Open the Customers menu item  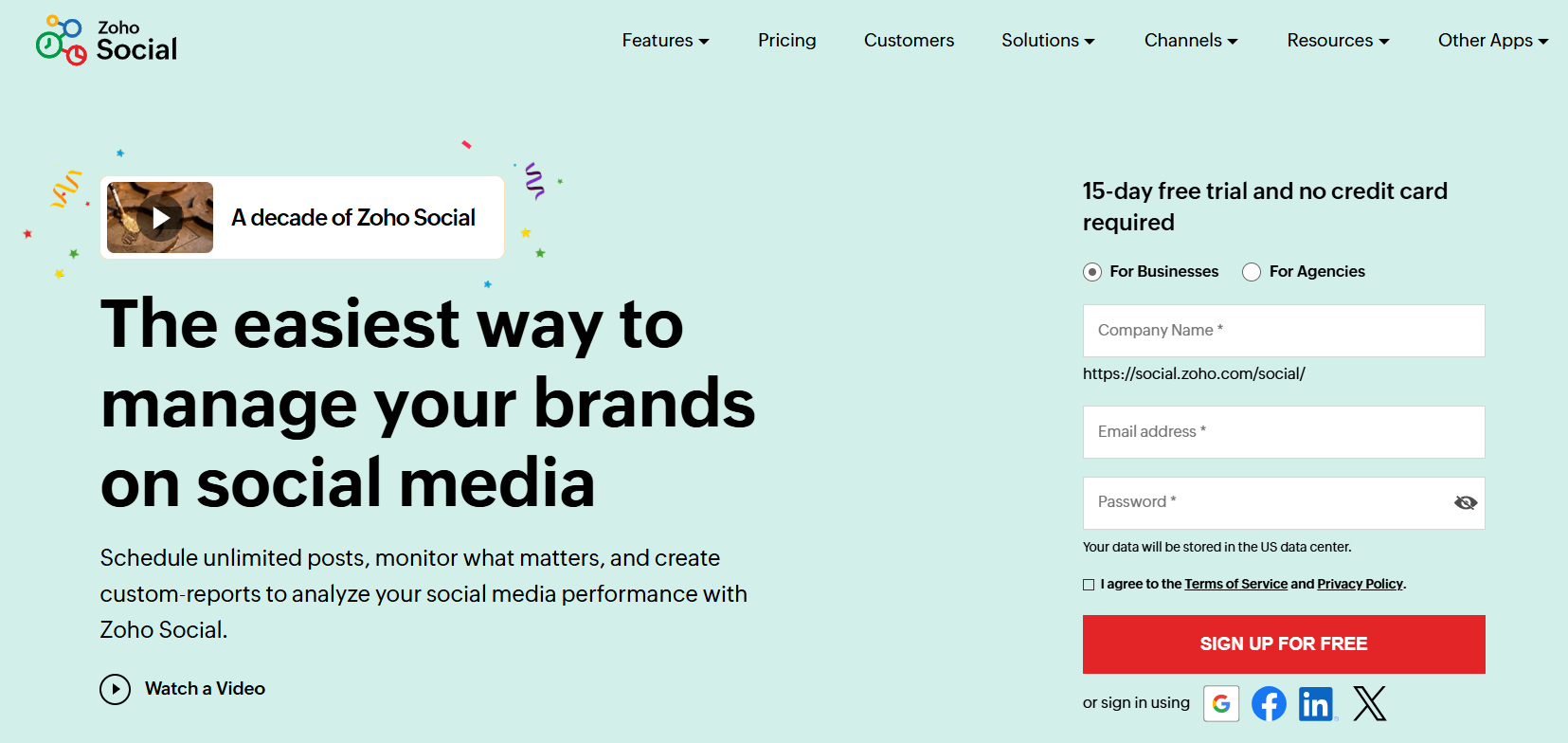(x=909, y=40)
